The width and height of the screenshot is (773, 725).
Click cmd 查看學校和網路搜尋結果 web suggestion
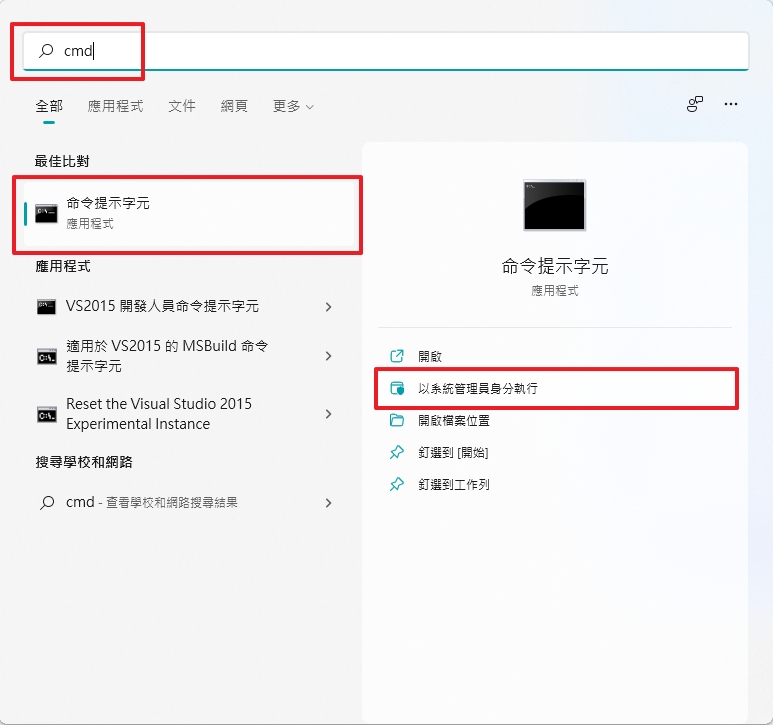(x=180, y=503)
